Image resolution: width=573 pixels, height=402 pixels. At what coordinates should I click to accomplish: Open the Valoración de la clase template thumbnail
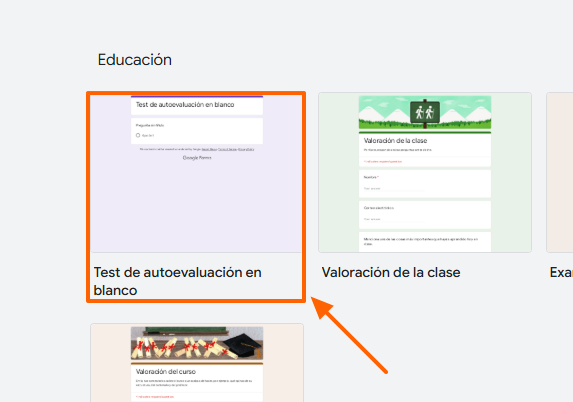425,172
